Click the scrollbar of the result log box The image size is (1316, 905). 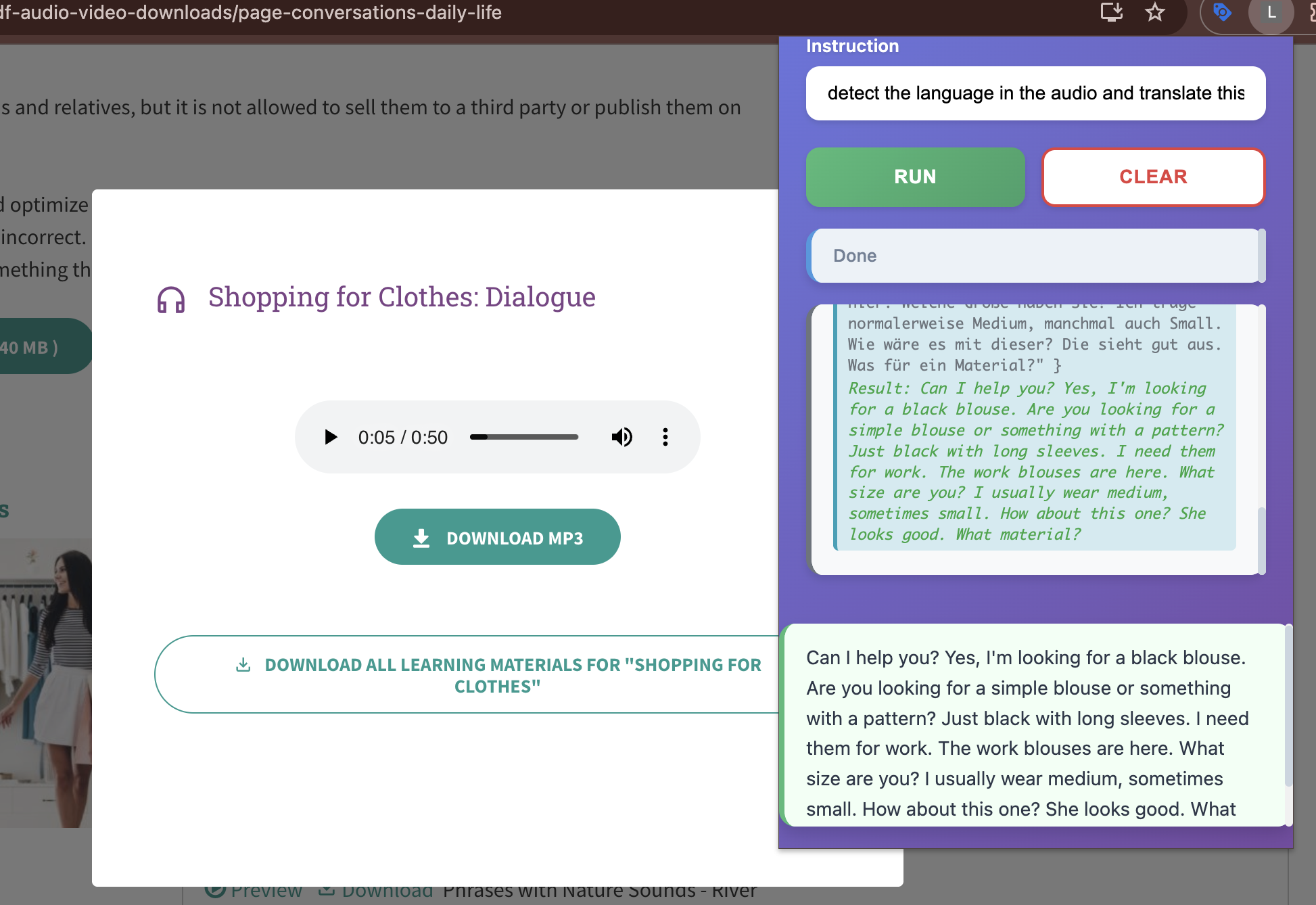tap(1261, 540)
